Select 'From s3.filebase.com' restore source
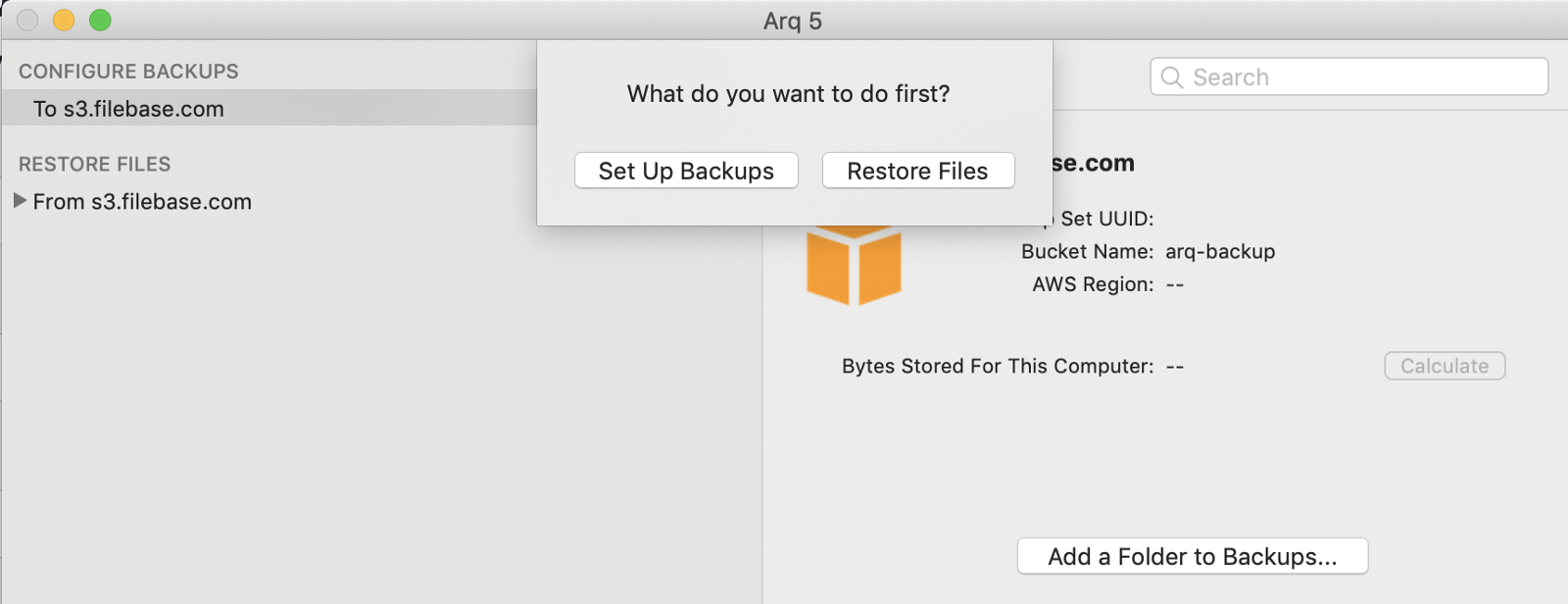Screen dimensions: 1568x604 (x=142, y=202)
